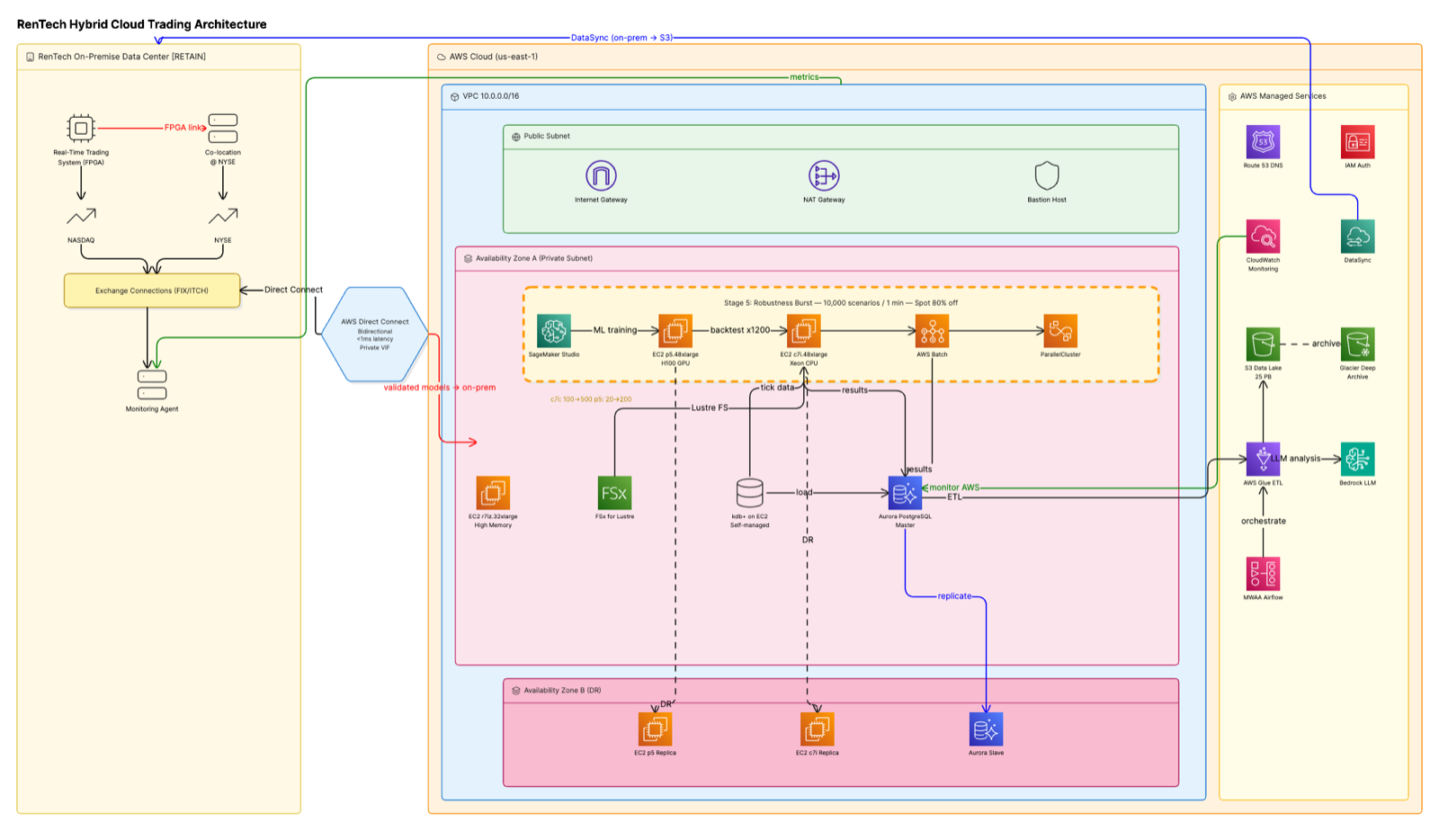Image resolution: width=1439 pixels, height=840 pixels.
Task: Select the AWS Batch icon
Action: [x=933, y=331]
